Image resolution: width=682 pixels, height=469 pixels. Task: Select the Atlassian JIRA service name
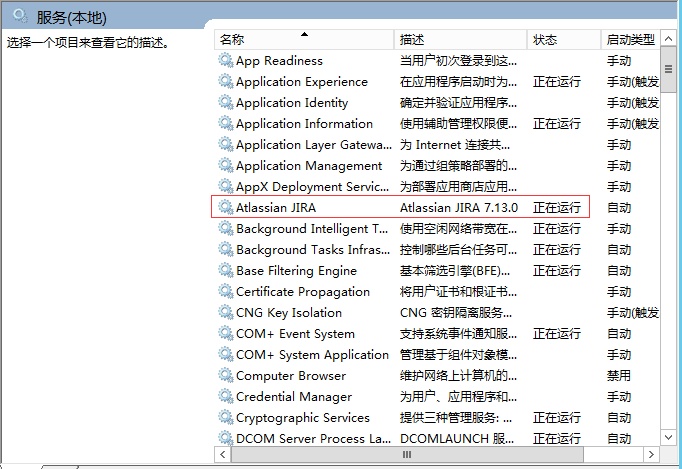[276, 208]
